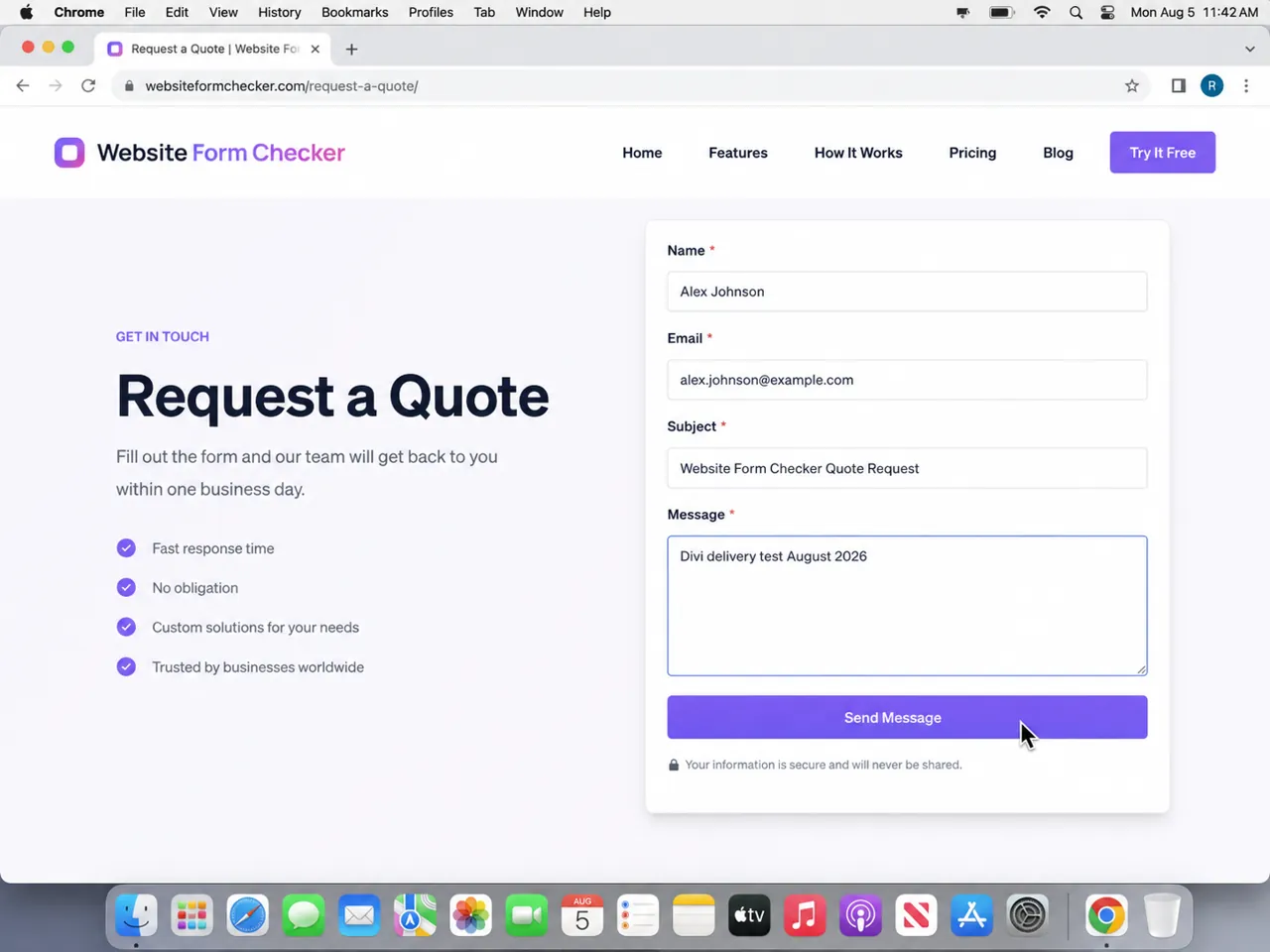This screenshot has height=952, width=1270.
Task: Open Launchpad from the Dock
Action: 191,915
